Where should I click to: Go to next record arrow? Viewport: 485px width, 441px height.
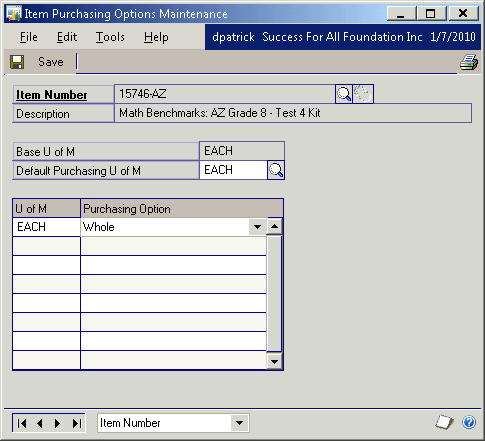click(58, 423)
